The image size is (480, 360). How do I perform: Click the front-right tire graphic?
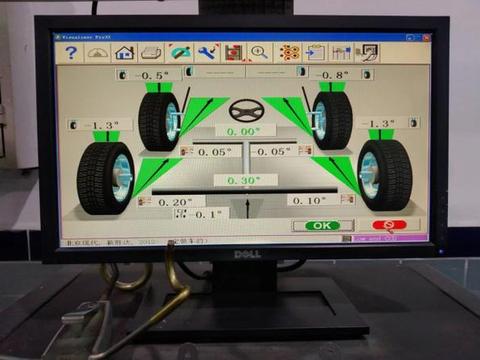tap(332, 120)
